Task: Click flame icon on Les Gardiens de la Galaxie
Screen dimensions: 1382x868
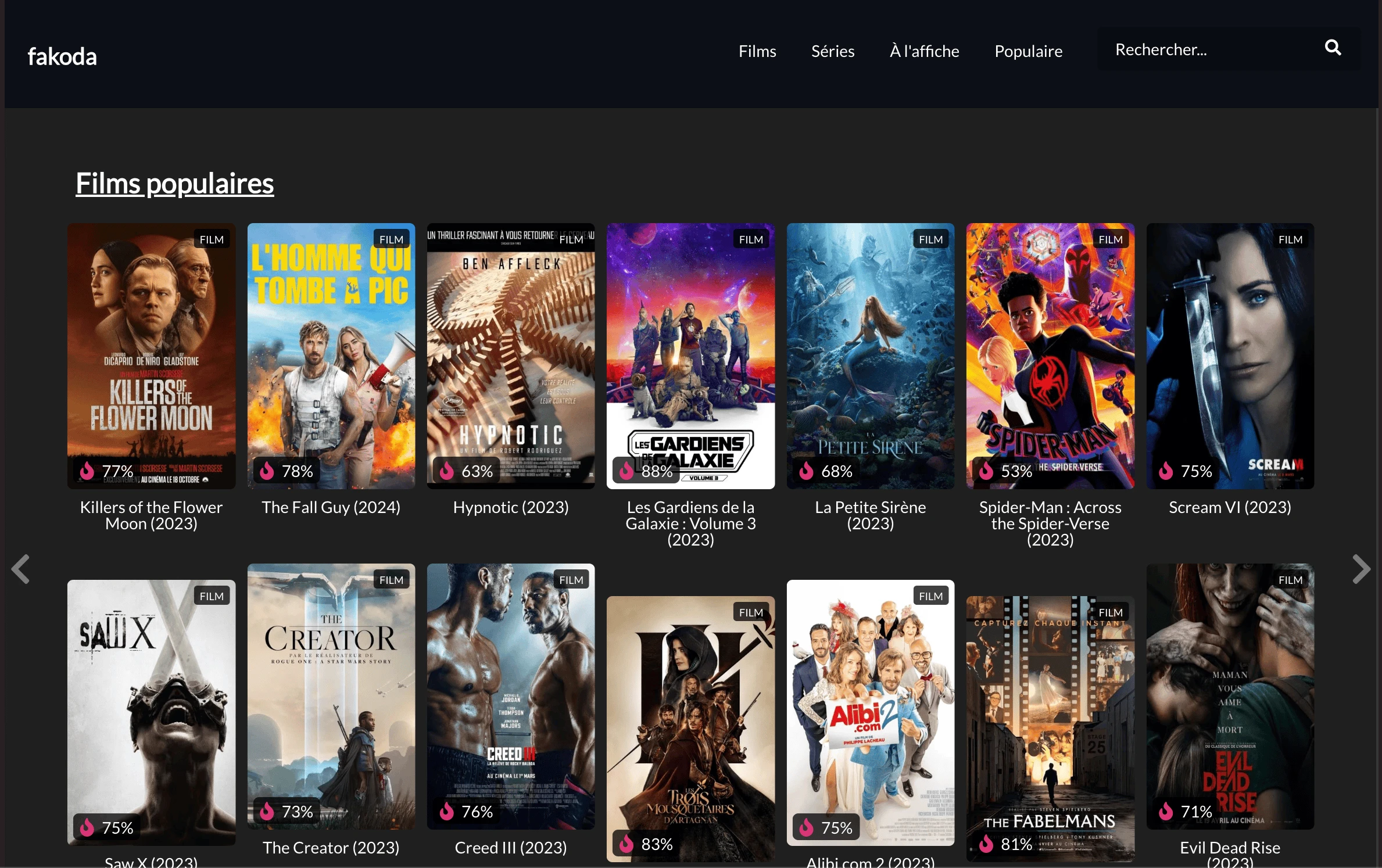Action: 626,470
